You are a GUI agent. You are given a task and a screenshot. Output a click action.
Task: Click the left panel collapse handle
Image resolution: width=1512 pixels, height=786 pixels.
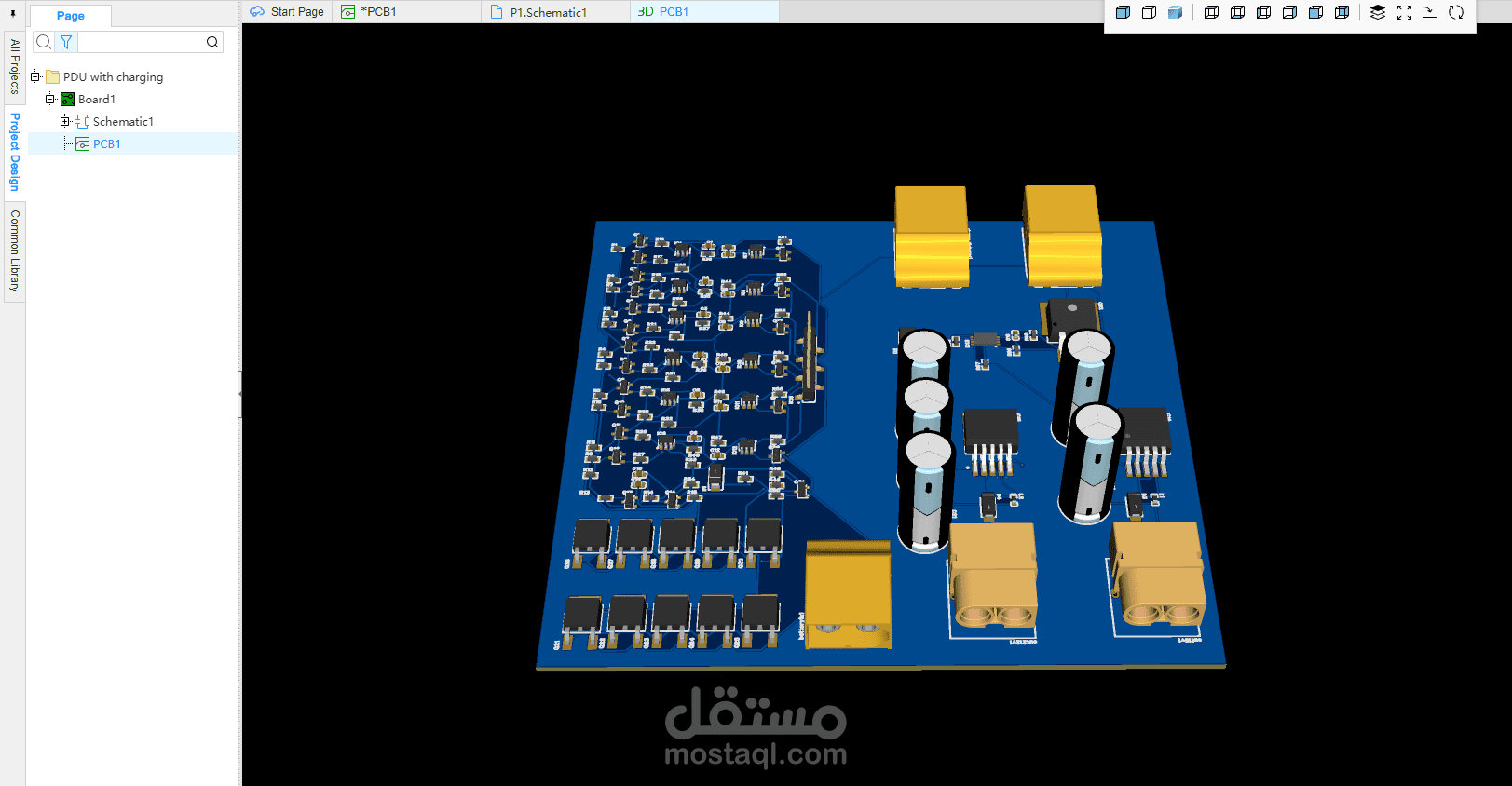click(239, 394)
